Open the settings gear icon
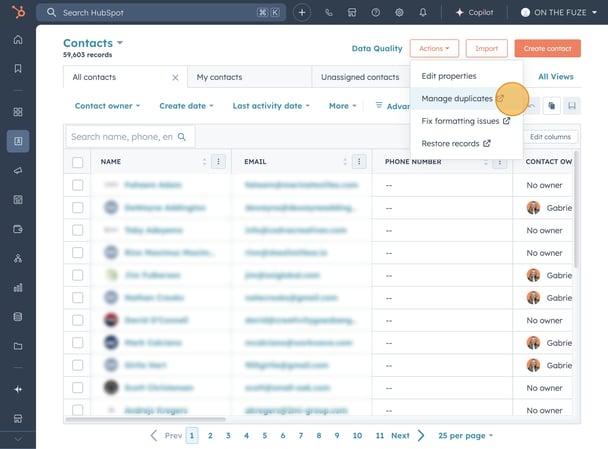 pyautogui.click(x=399, y=12)
